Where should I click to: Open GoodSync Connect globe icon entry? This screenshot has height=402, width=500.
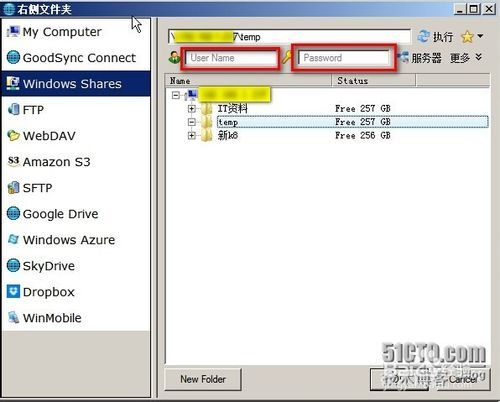point(13,57)
